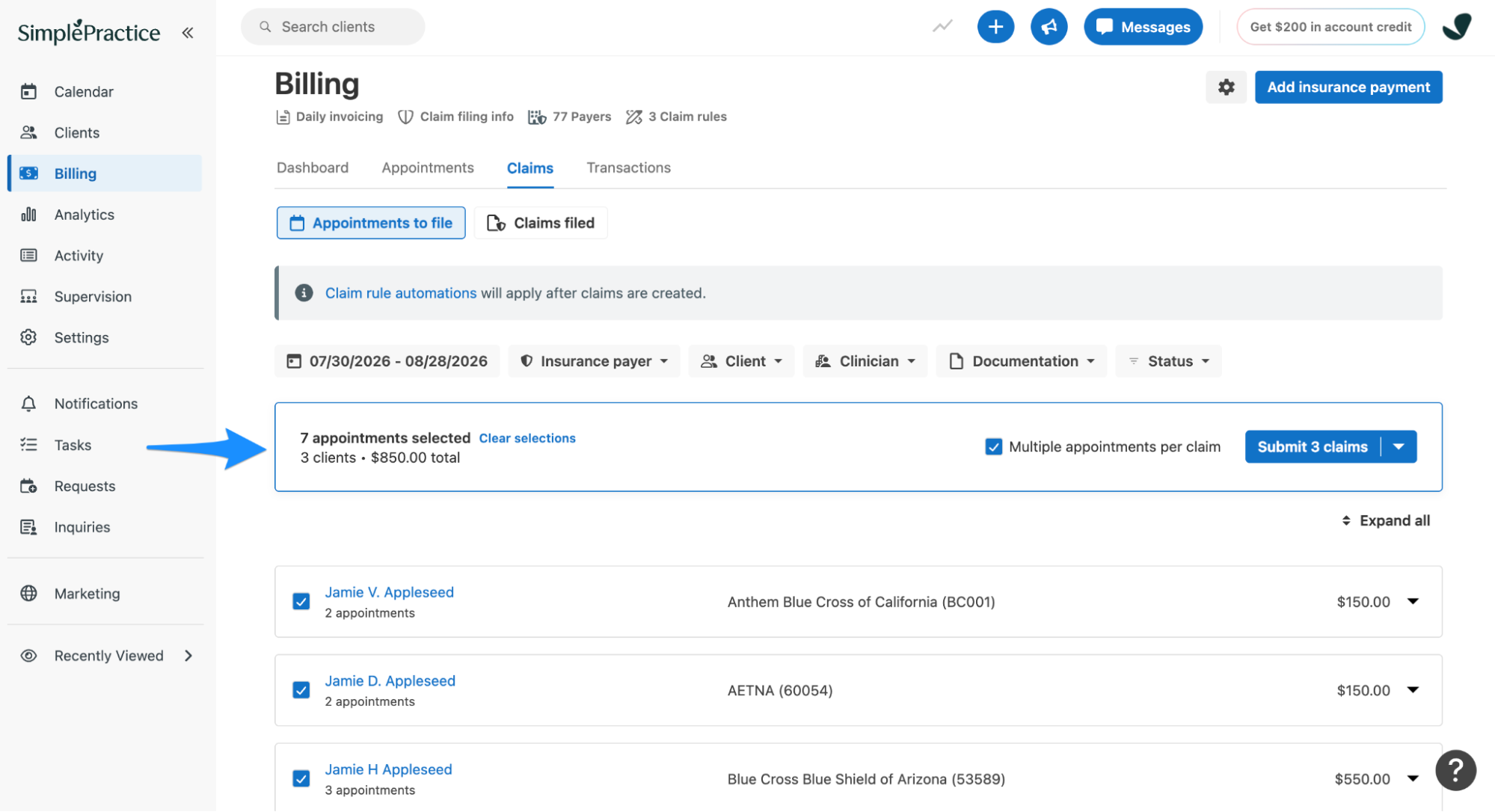Click the Search clients field

pyautogui.click(x=333, y=27)
